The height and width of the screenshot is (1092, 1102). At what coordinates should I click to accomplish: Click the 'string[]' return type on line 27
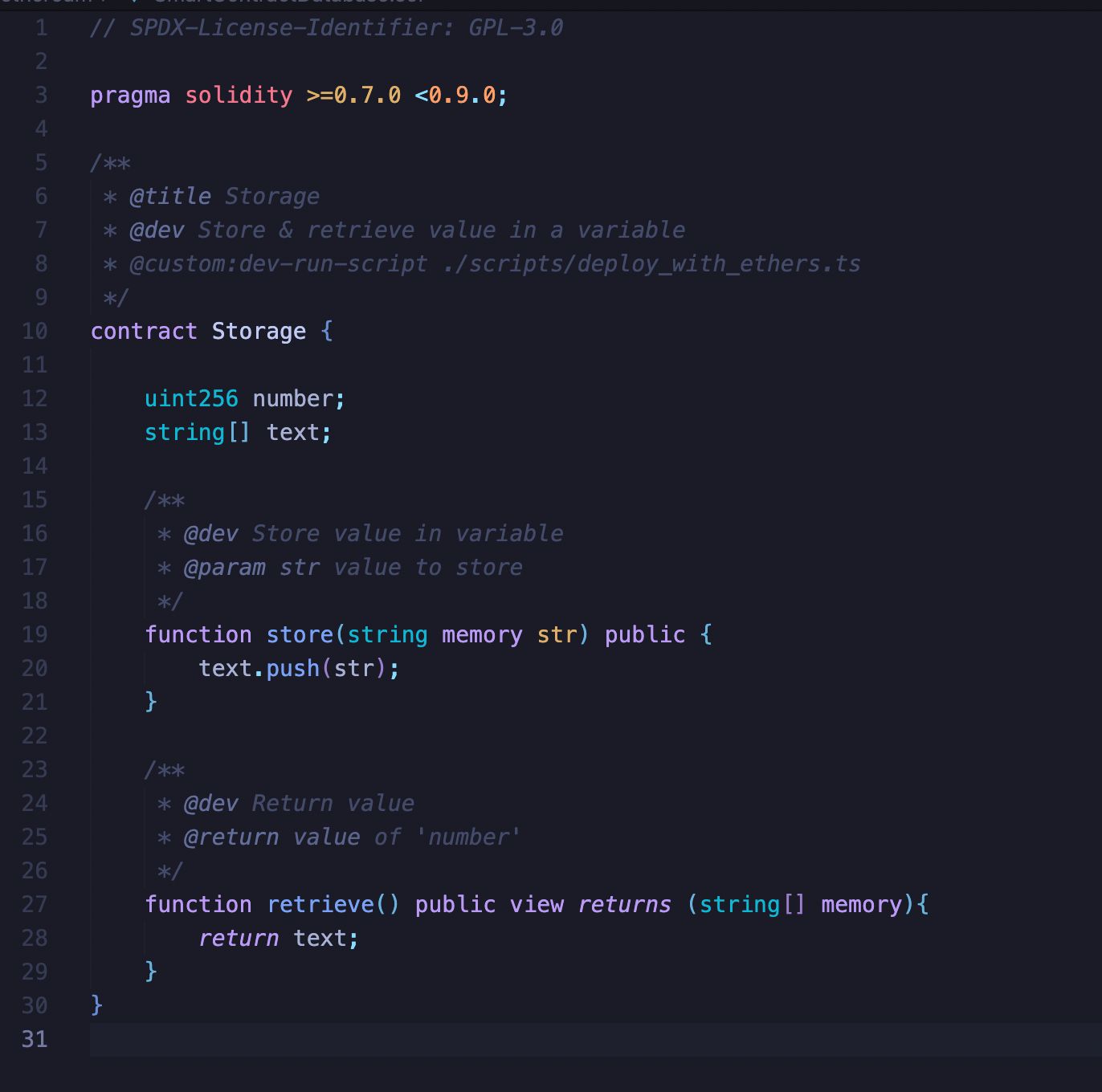pos(753,905)
